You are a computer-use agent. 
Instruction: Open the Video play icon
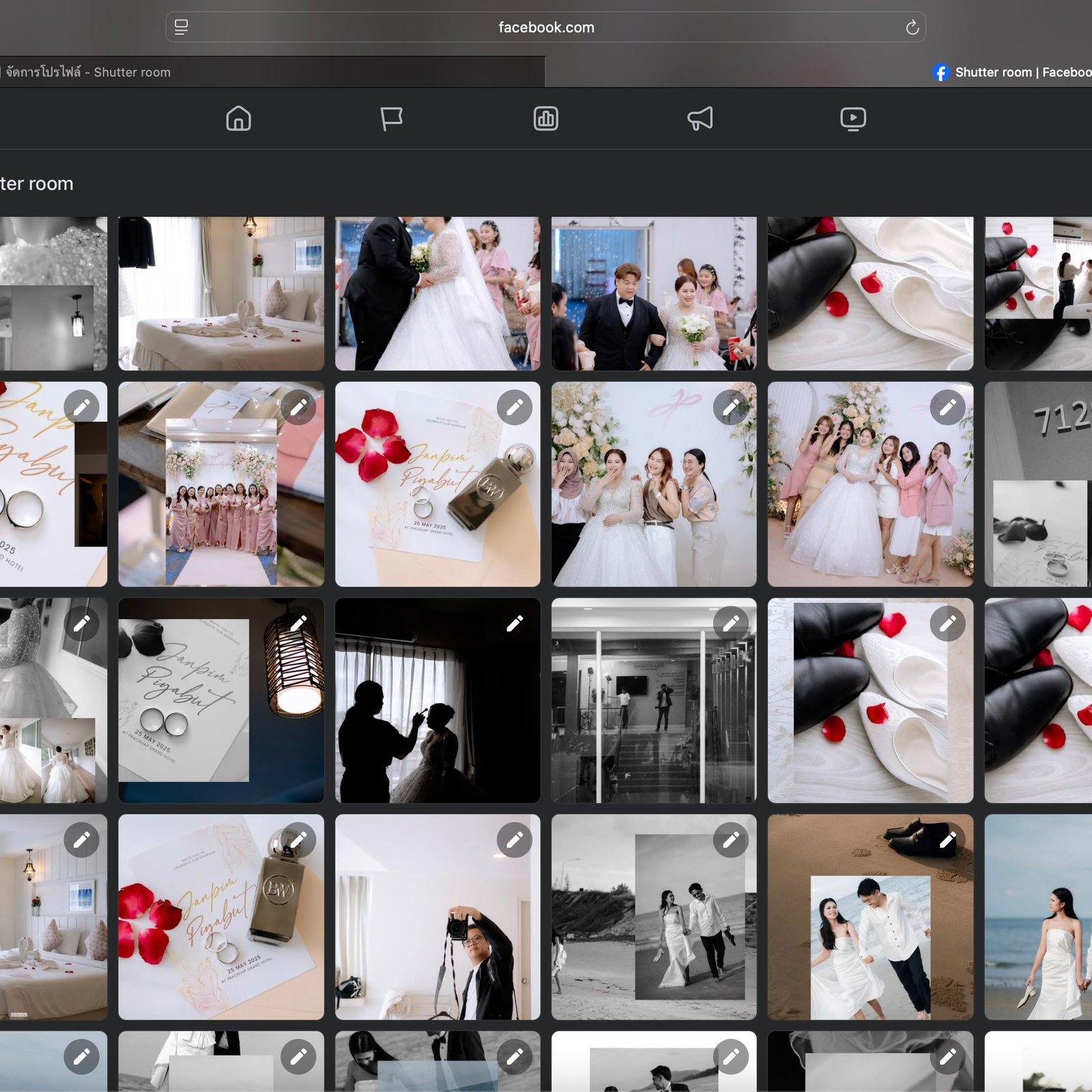pyautogui.click(x=852, y=119)
